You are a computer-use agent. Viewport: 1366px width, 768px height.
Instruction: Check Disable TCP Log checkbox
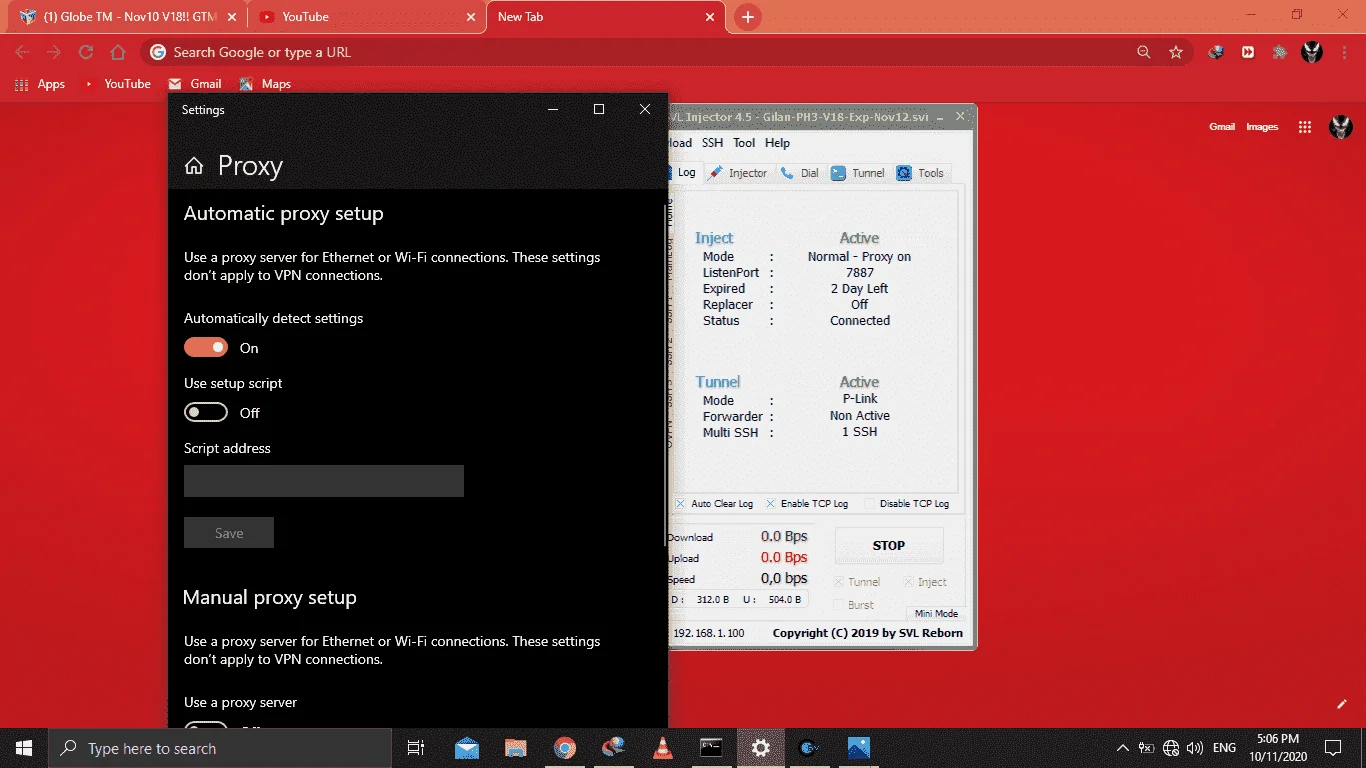[x=869, y=504]
